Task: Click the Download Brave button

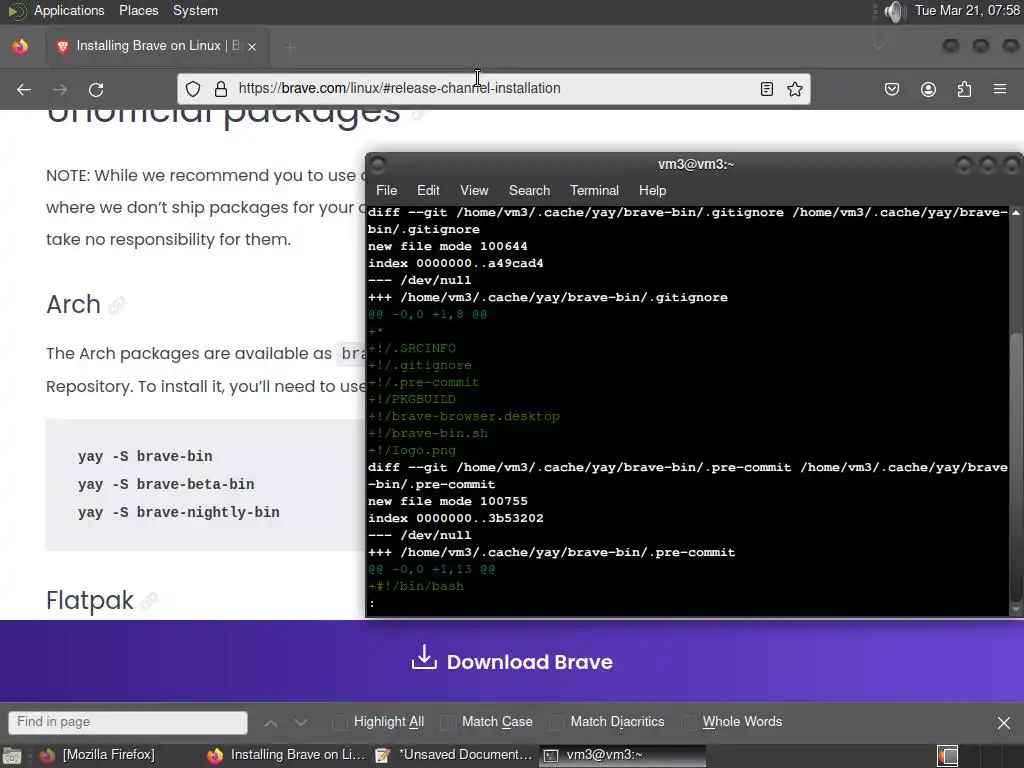Action: [512, 662]
